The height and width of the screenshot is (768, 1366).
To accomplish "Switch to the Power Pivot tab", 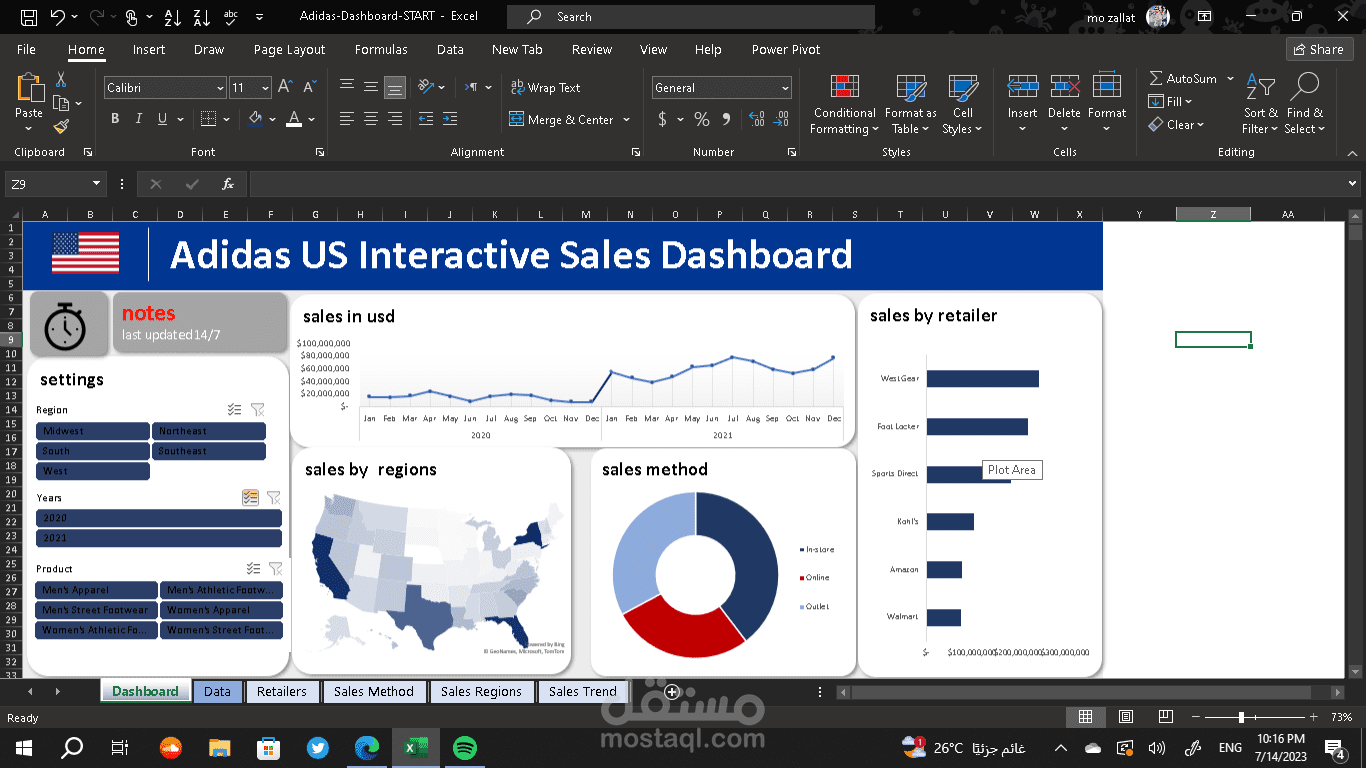I will (x=786, y=49).
